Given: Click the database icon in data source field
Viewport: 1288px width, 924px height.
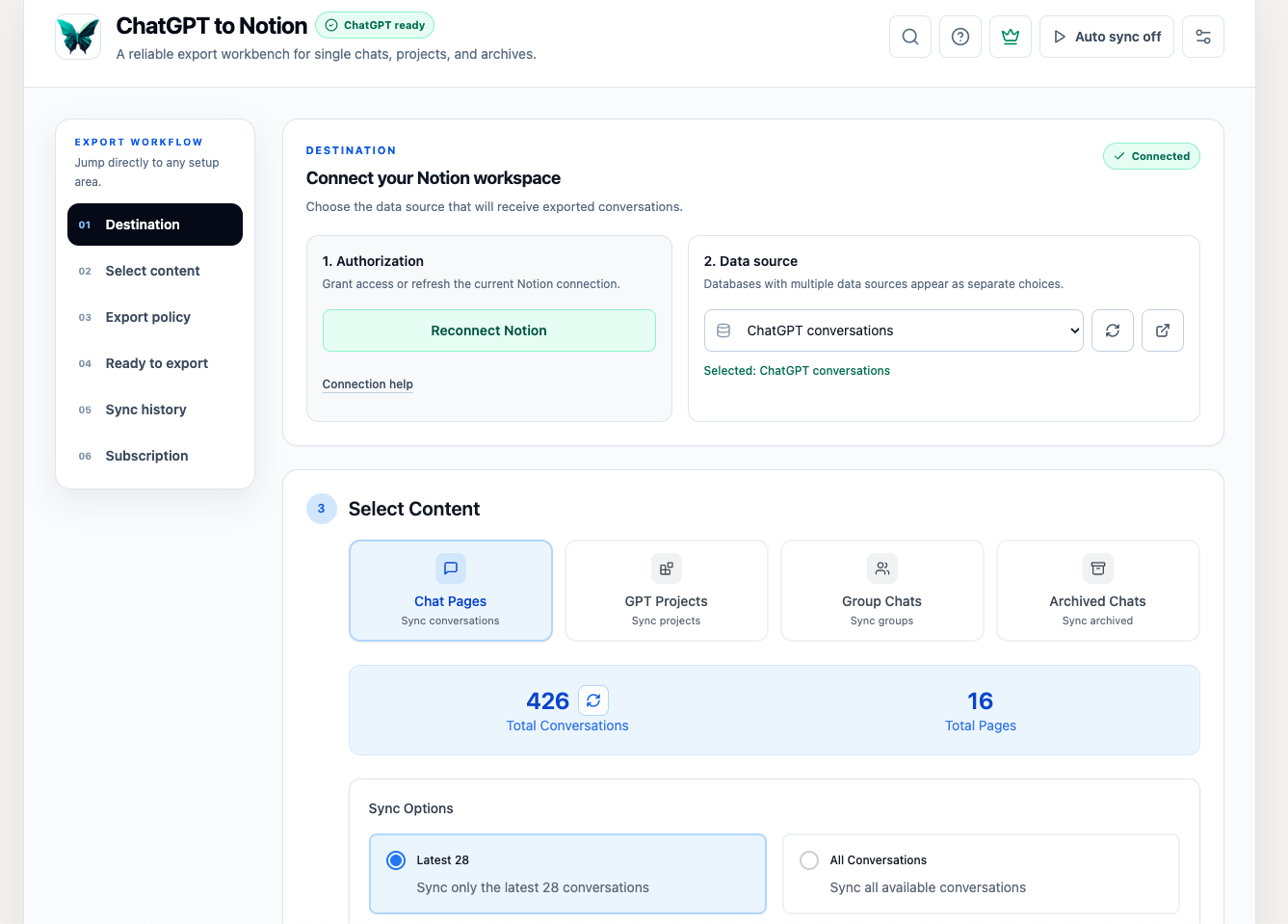Looking at the screenshot, I should (x=723, y=330).
